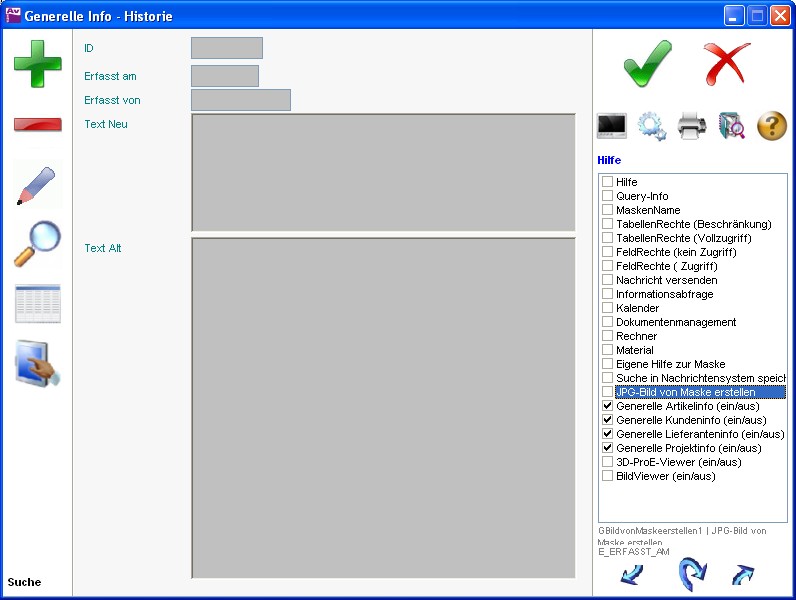Click the printer icon
This screenshot has height=600, width=796.
click(693, 125)
